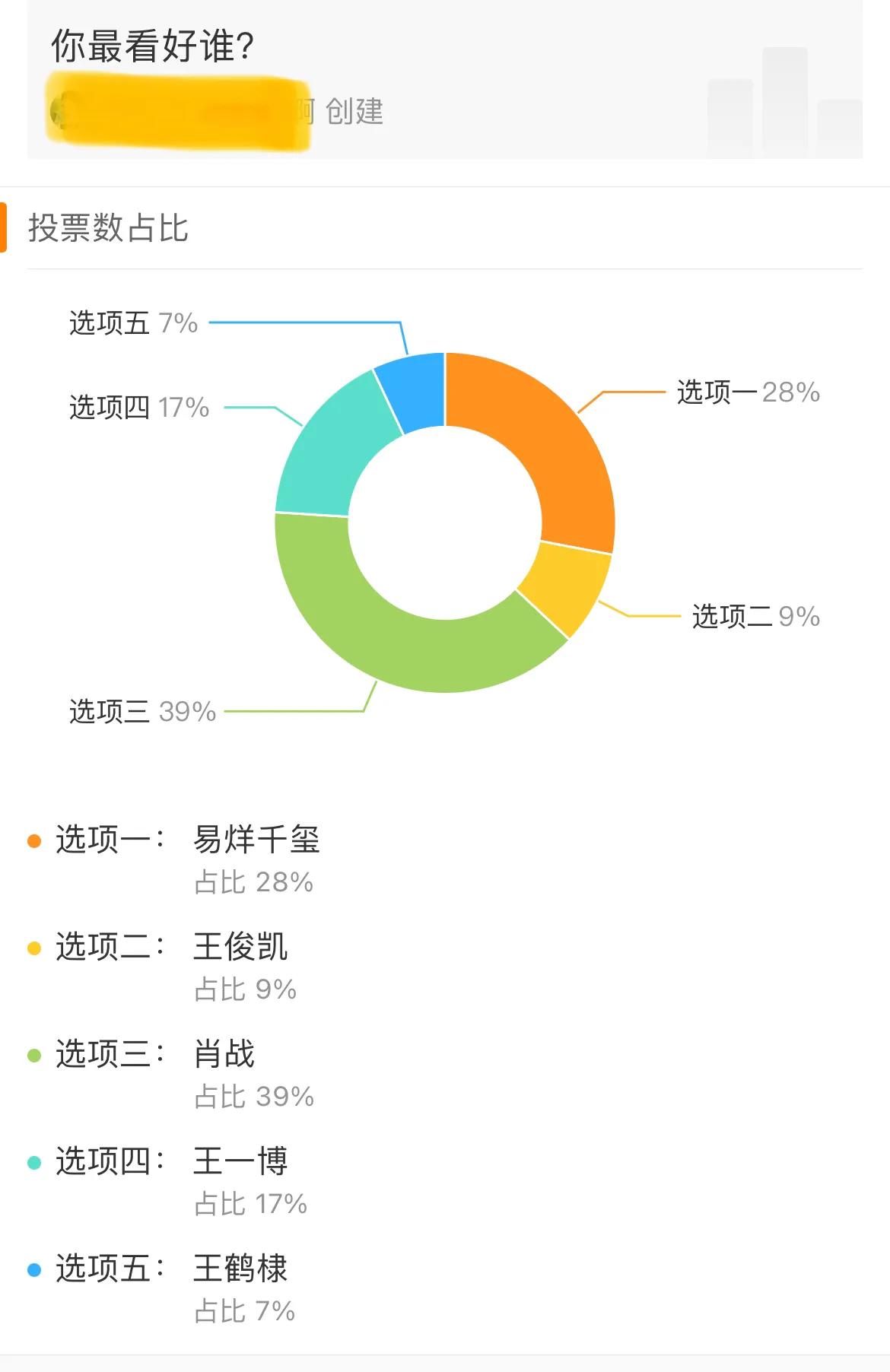The width and height of the screenshot is (890, 1372).
Task: Click the bar chart icon in the header
Action: click(784, 100)
